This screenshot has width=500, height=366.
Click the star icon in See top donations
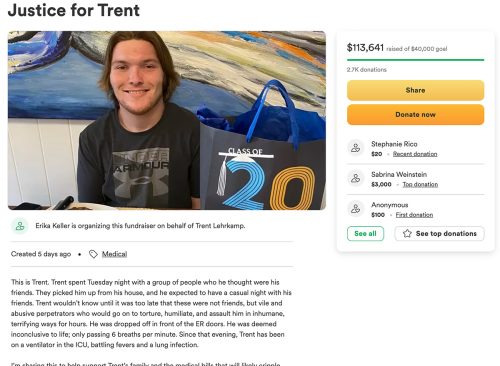pyautogui.click(x=407, y=233)
